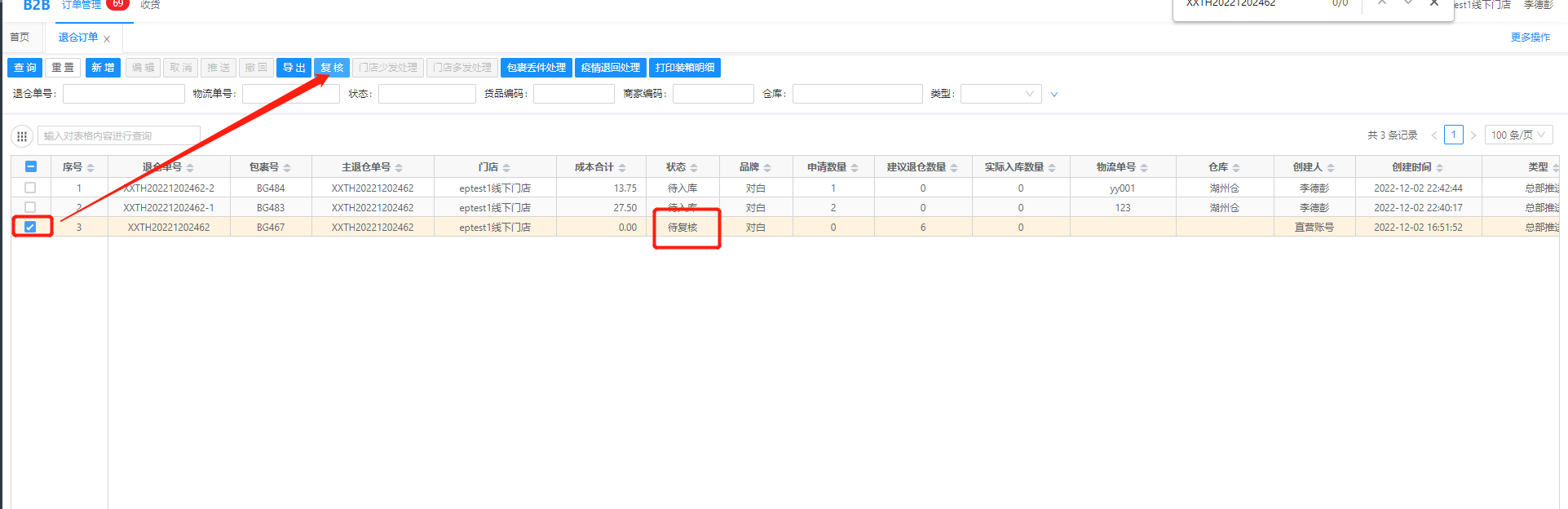Click the 复核 button
This screenshot has width=1568, height=509.
pos(332,68)
